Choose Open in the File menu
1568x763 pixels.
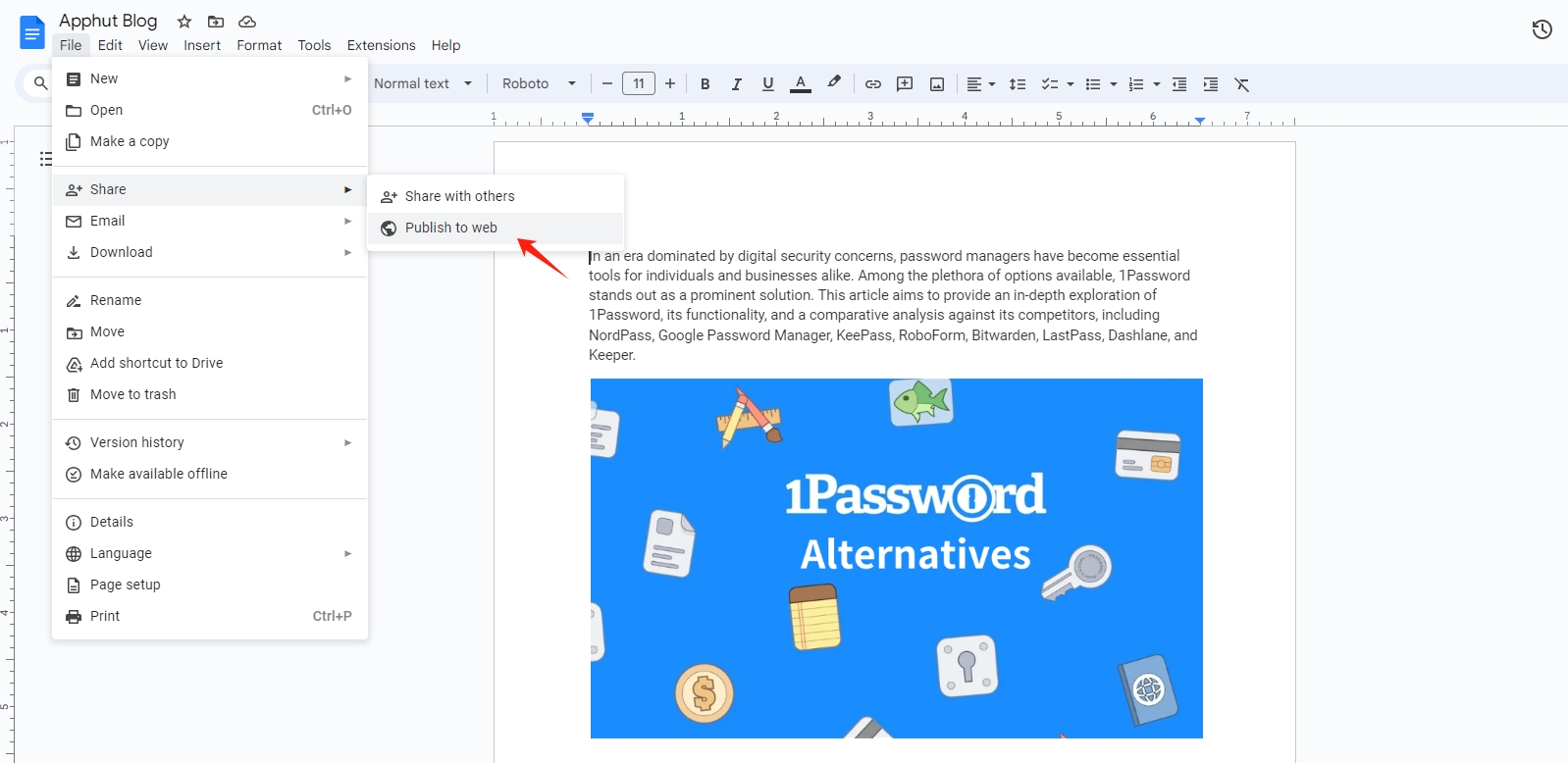coord(210,110)
